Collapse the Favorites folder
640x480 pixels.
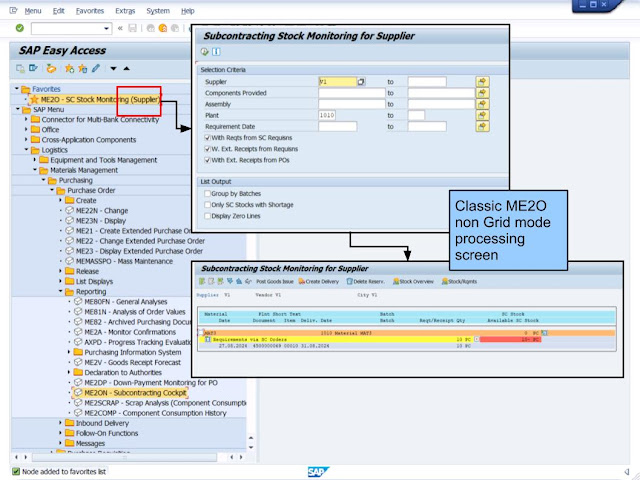click(x=17, y=89)
